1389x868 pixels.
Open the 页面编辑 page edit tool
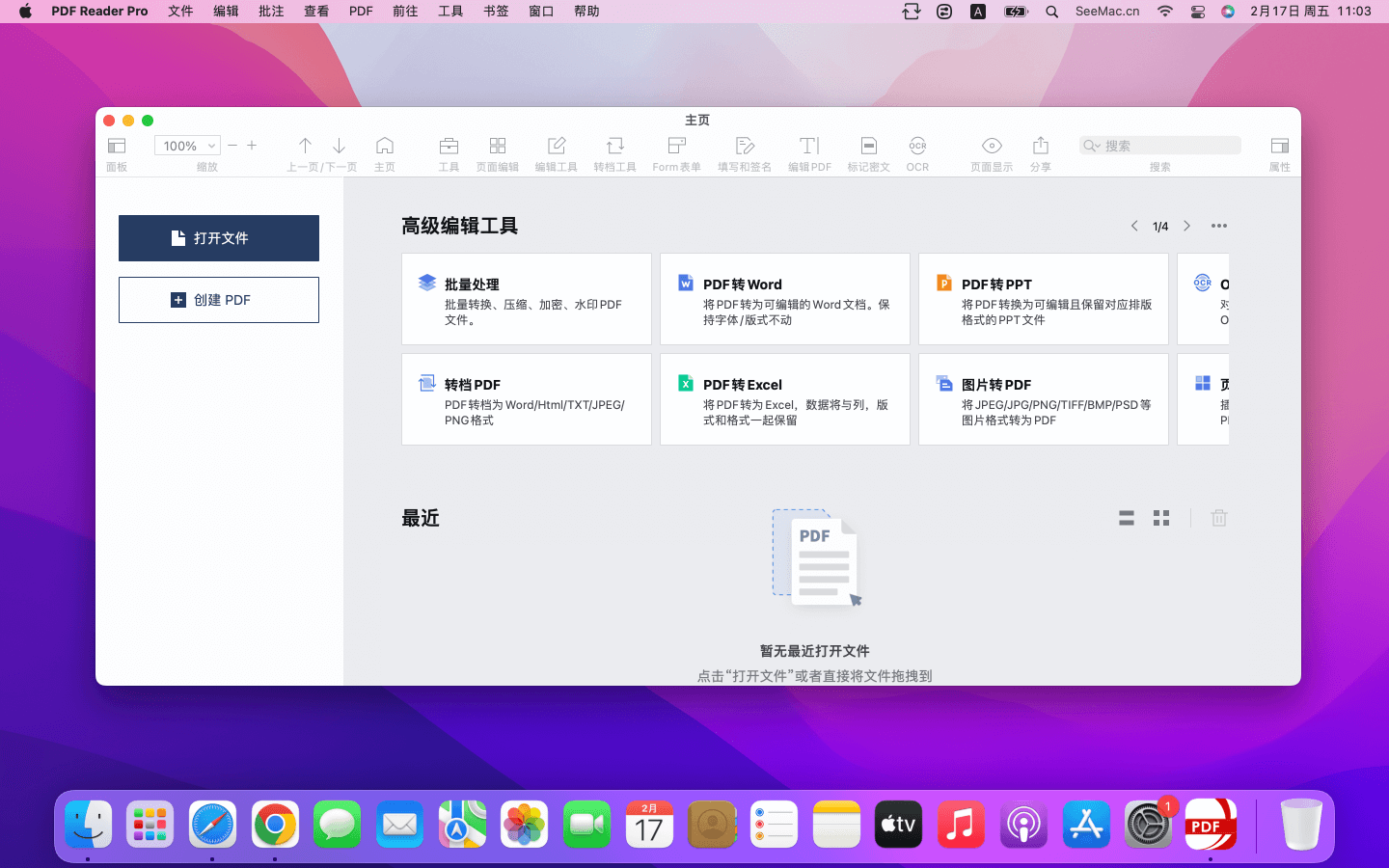497,147
